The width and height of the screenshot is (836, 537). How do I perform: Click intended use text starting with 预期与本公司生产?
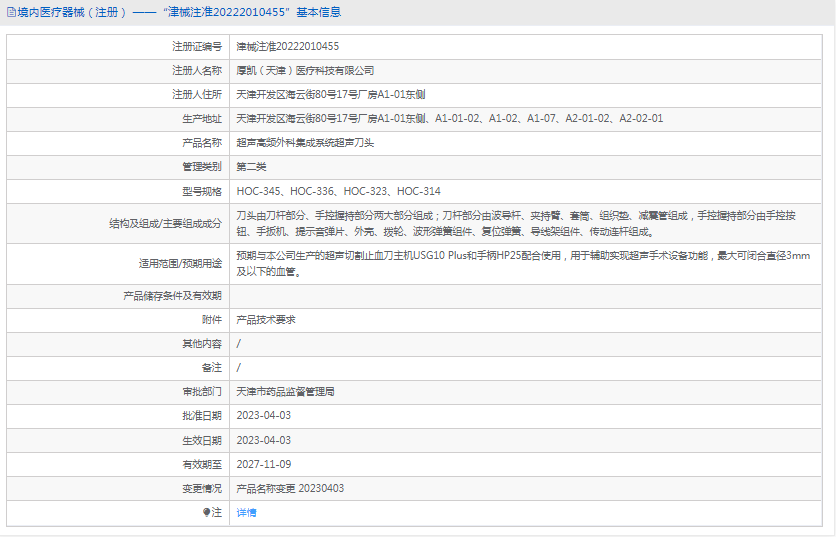[x=523, y=263]
